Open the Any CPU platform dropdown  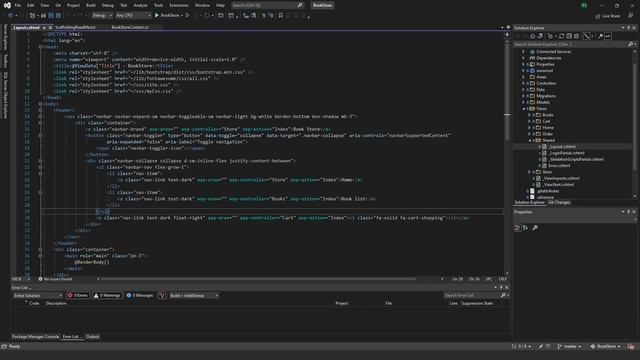coord(133,16)
